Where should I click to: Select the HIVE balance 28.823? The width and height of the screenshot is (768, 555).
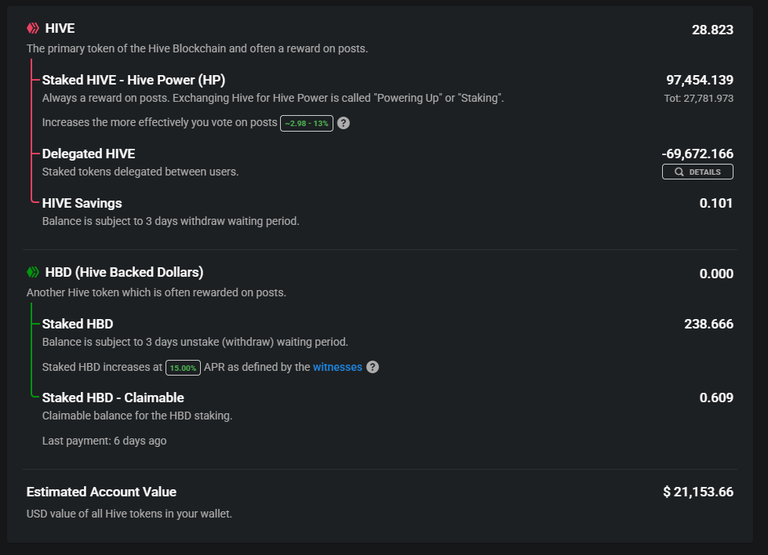point(713,30)
